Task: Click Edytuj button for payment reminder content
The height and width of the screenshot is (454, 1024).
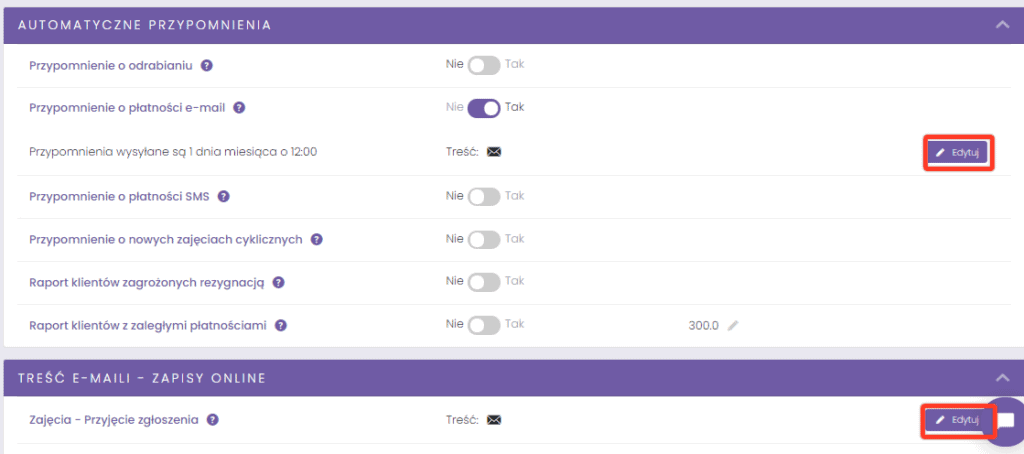Action: (x=958, y=152)
